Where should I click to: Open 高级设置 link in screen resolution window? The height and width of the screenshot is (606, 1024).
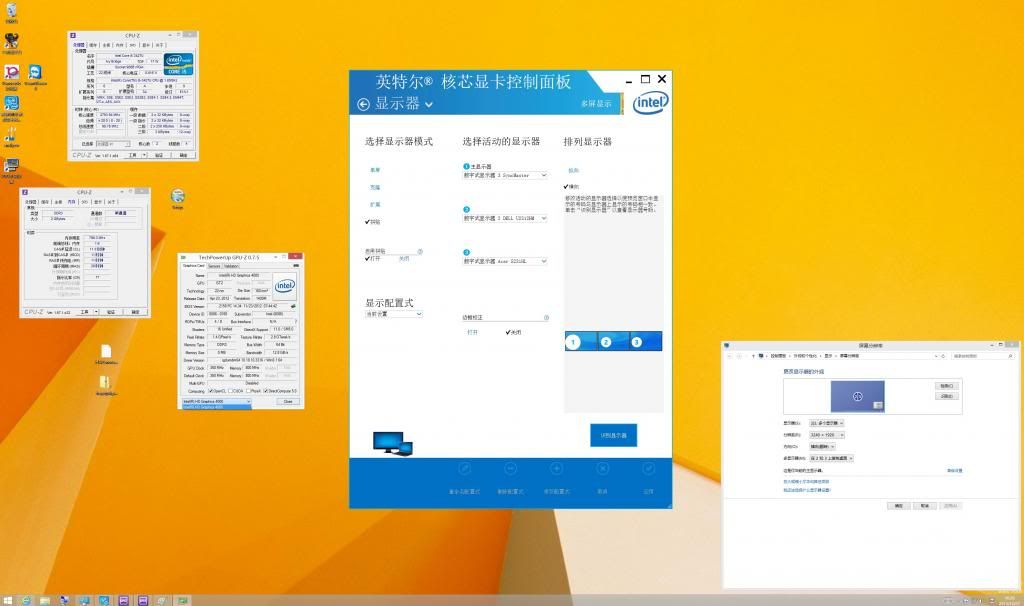tap(954, 471)
